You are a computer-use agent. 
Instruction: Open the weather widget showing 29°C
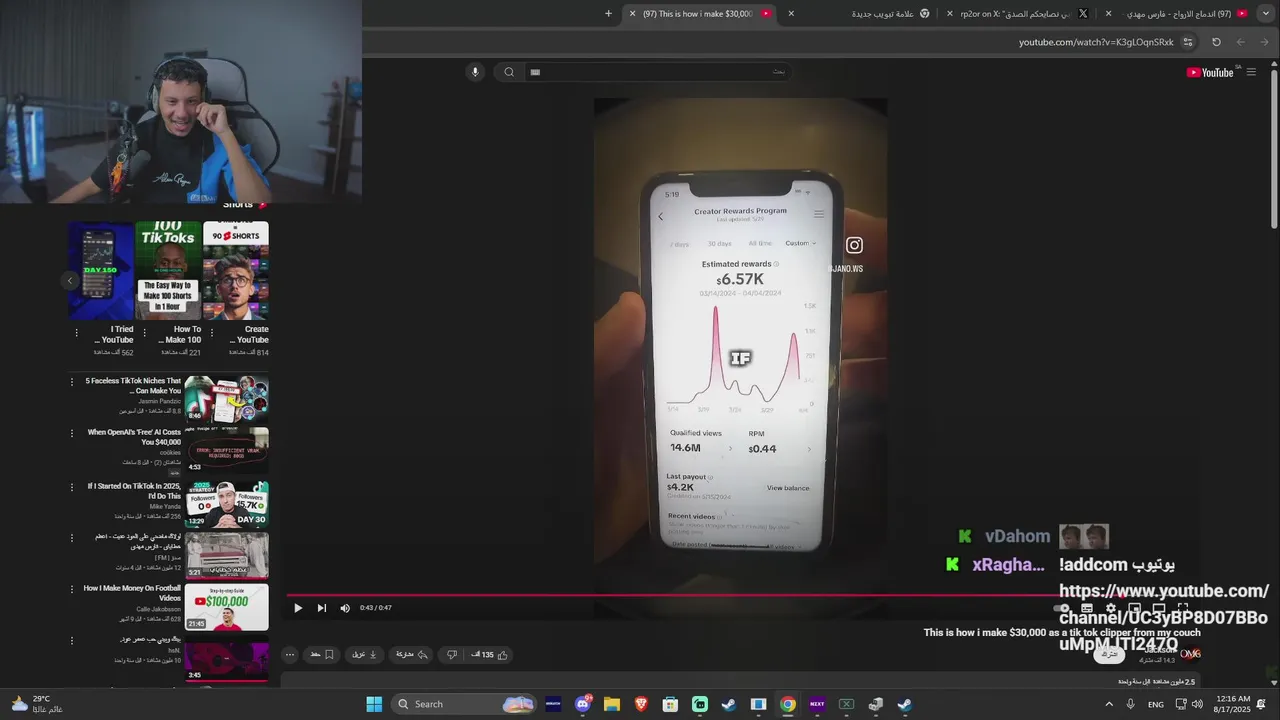pos(36,704)
